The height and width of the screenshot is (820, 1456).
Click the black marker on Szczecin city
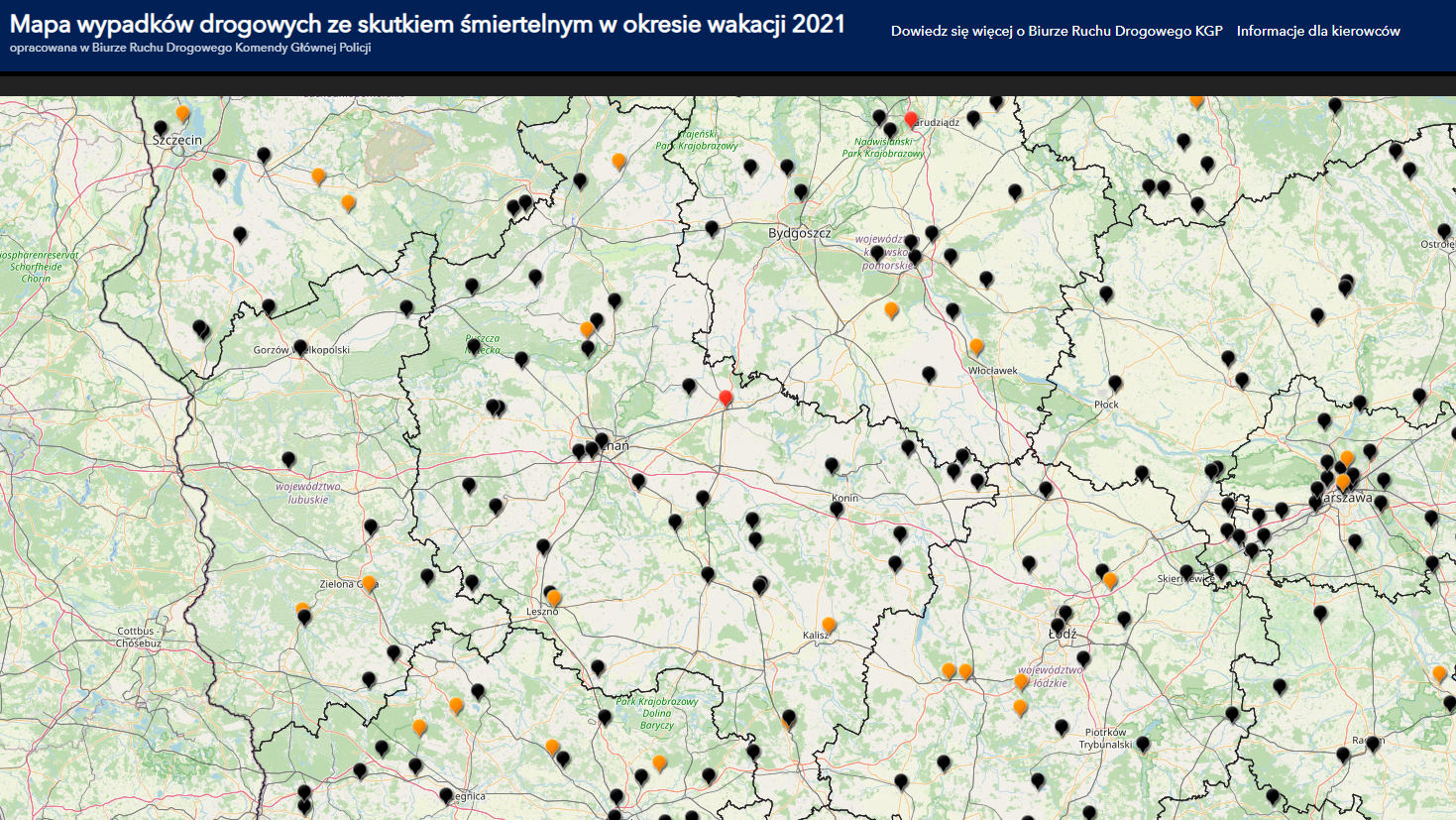coord(162,128)
